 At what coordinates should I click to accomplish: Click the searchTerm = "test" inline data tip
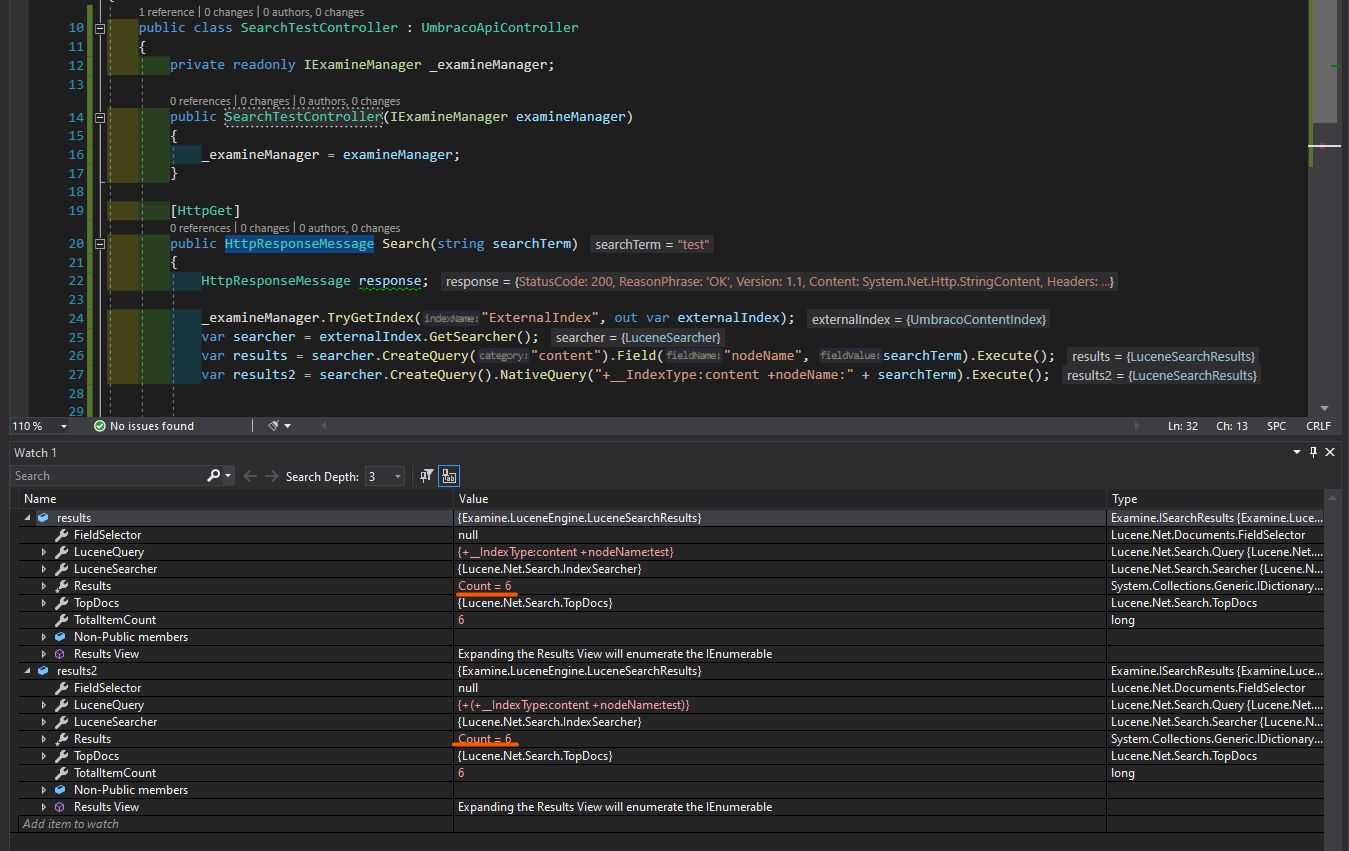click(x=653, y=244)
